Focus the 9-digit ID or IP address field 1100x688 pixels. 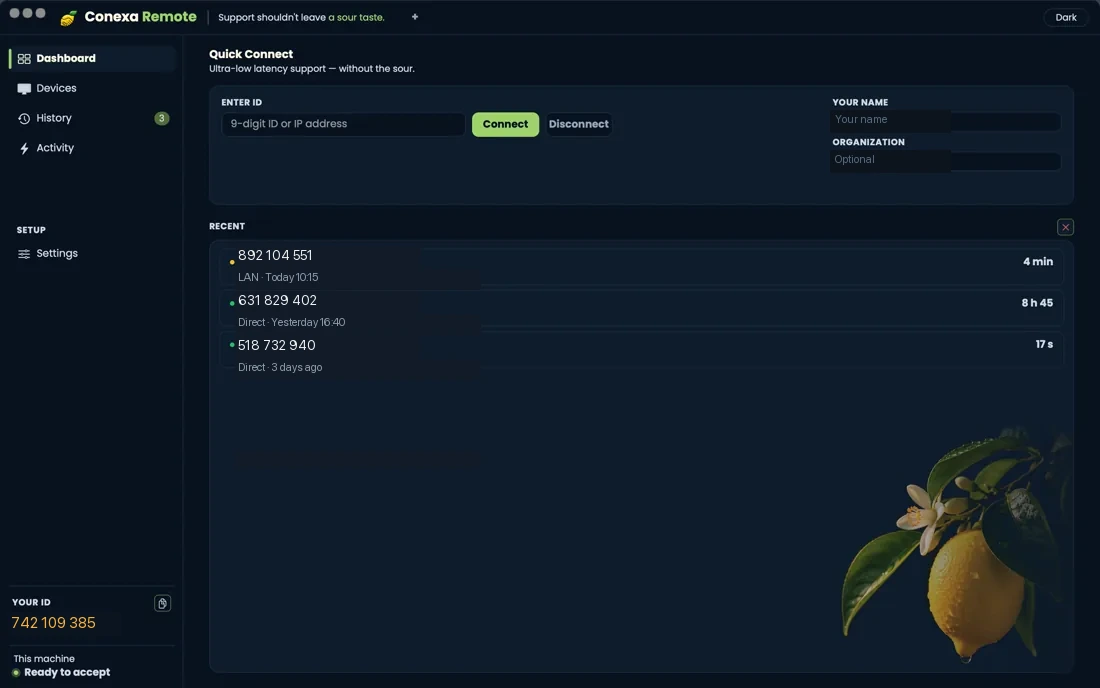pos(343,124)
